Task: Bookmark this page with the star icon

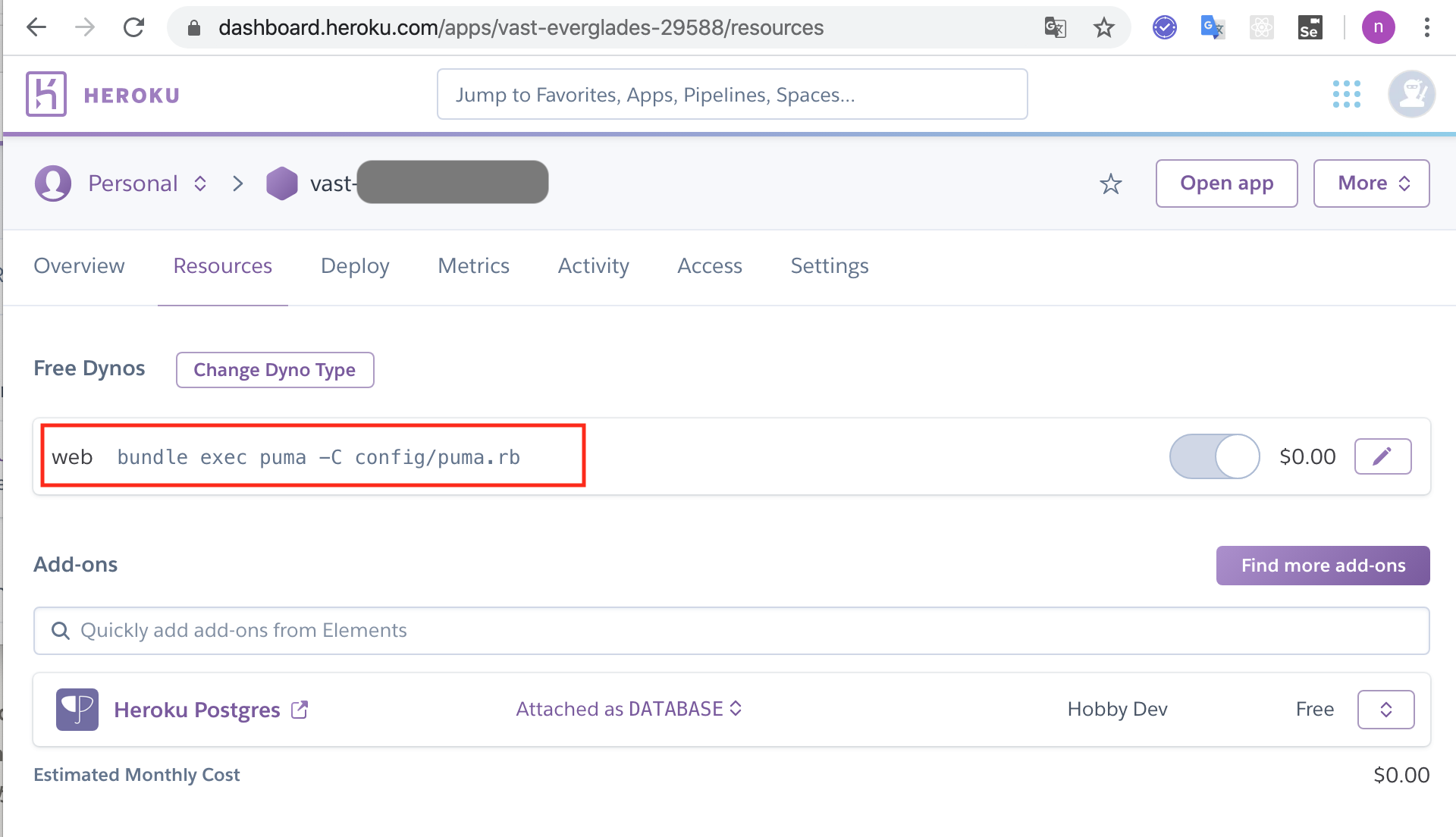Action: (1103, 28)
